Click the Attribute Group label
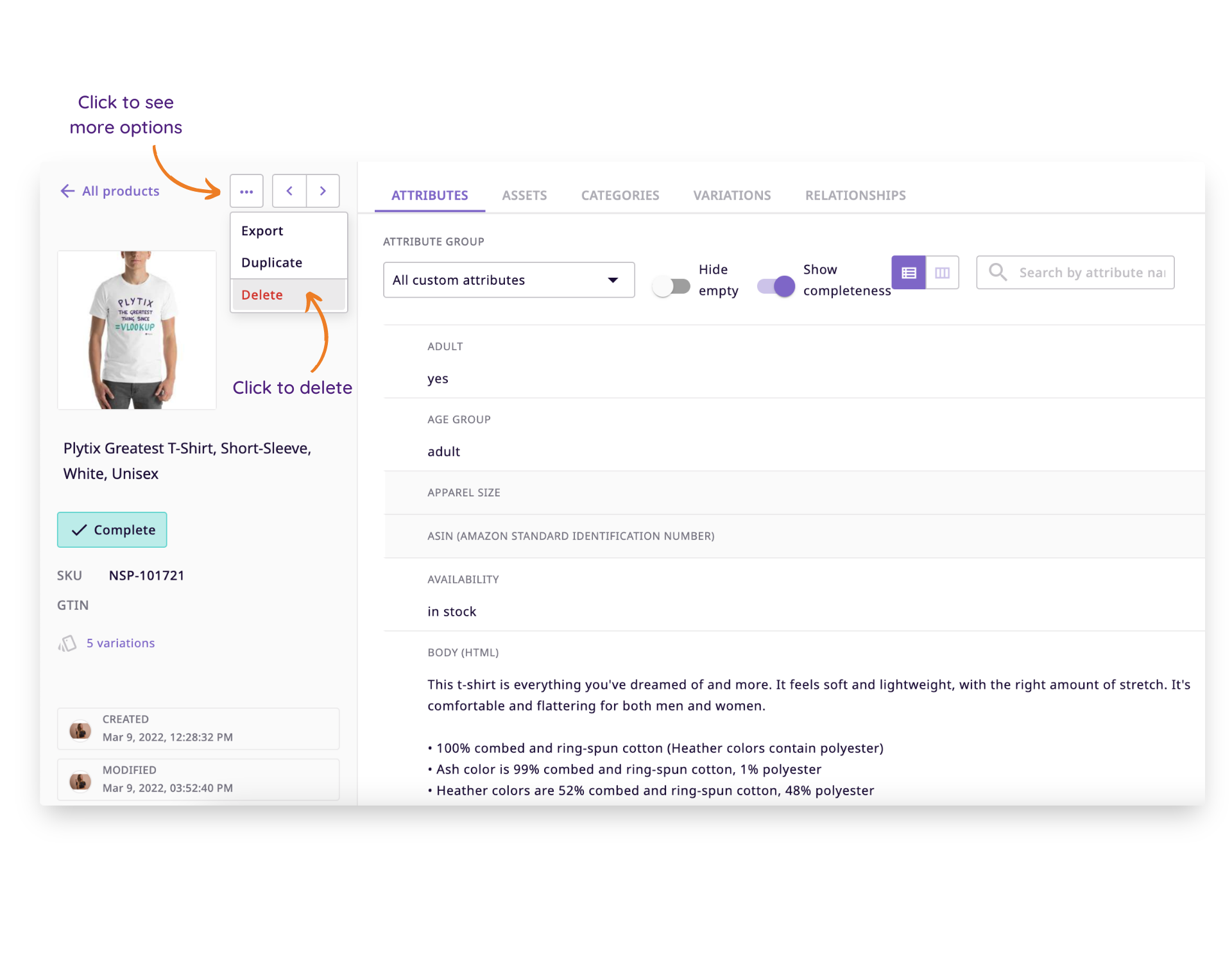This screenshot has height=962, width=1232. 434,242
